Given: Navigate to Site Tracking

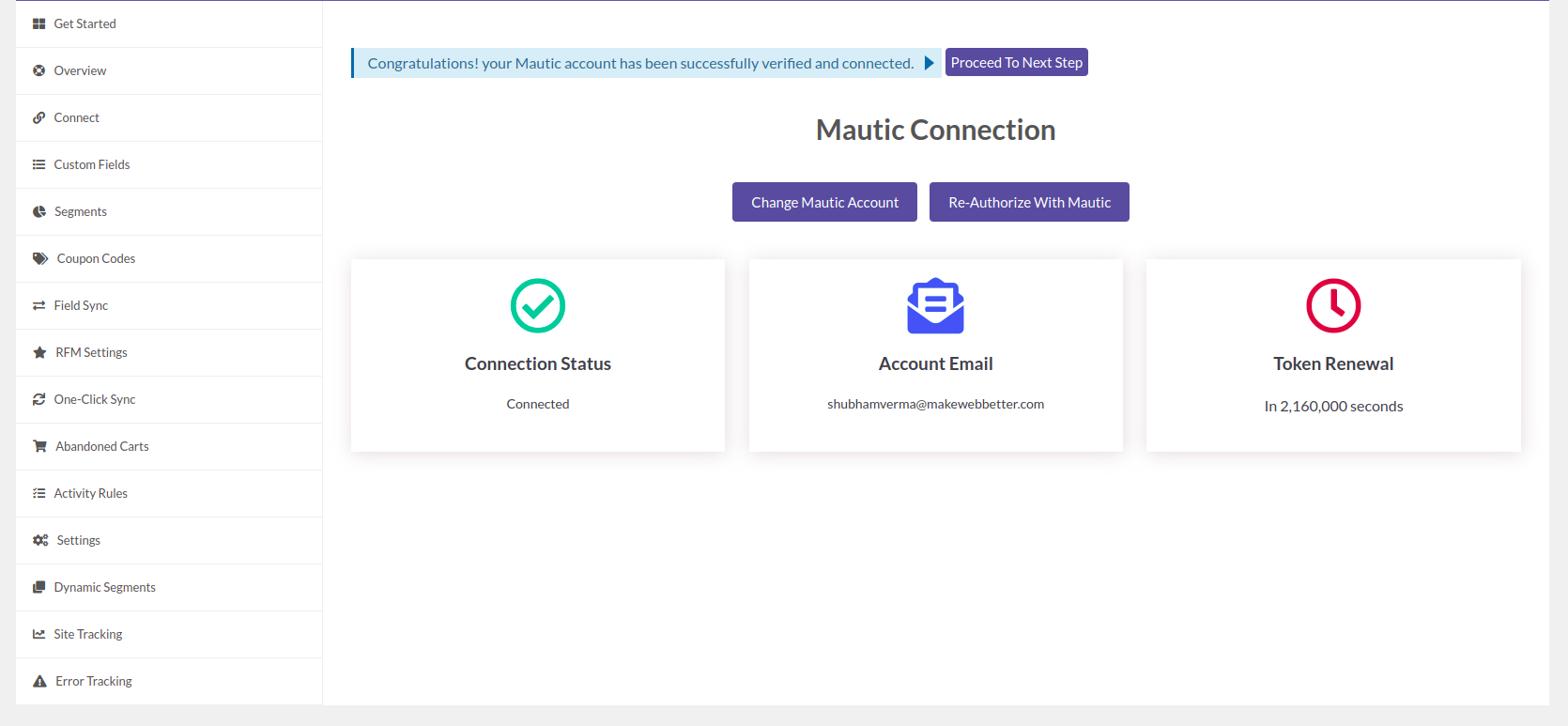Looking at the screenshot, I should 169,634.
